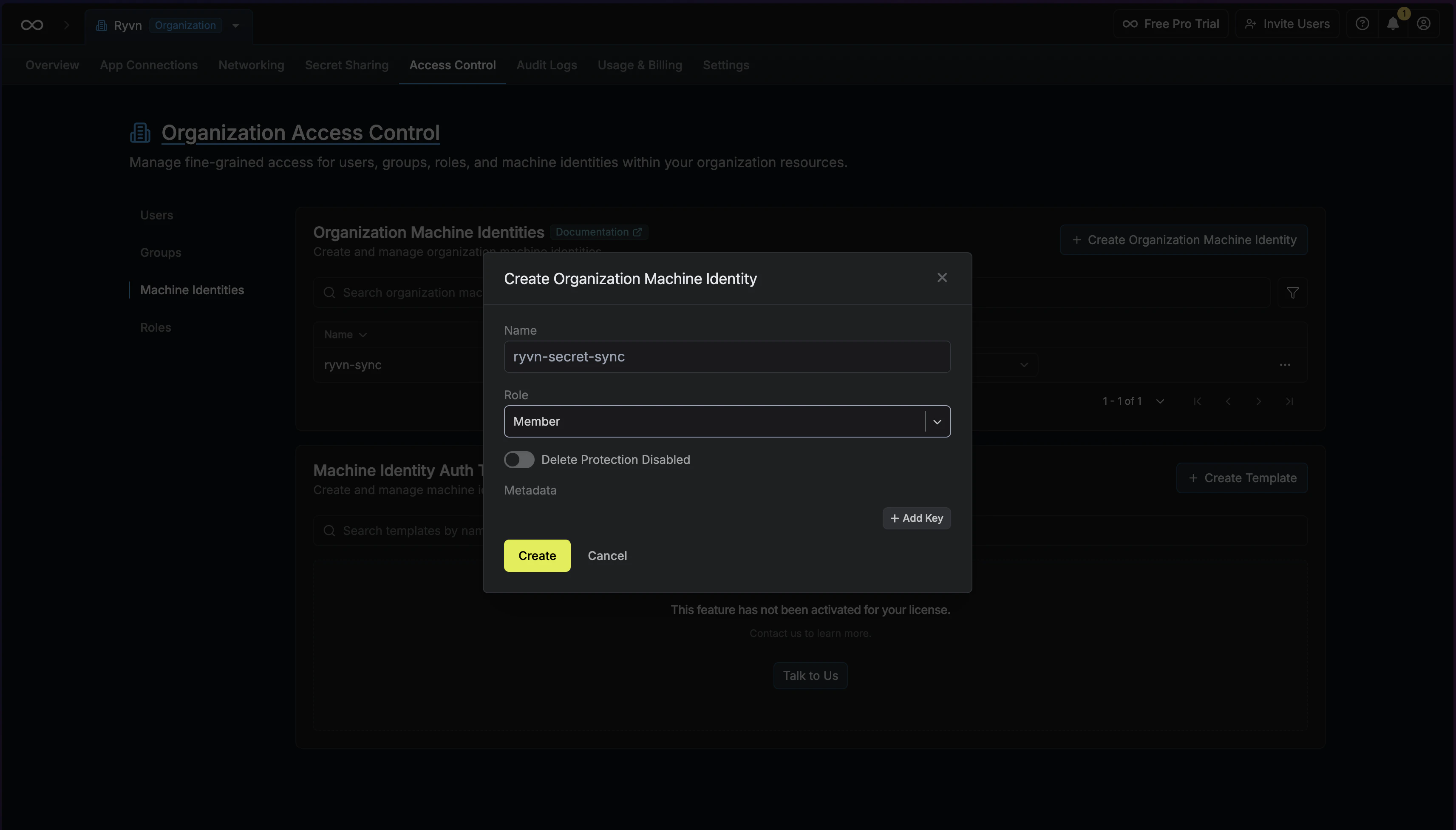Click the filter icon near the search bar
Viewport: 1456px width, 830px height.
click(x=1292, y=293)
